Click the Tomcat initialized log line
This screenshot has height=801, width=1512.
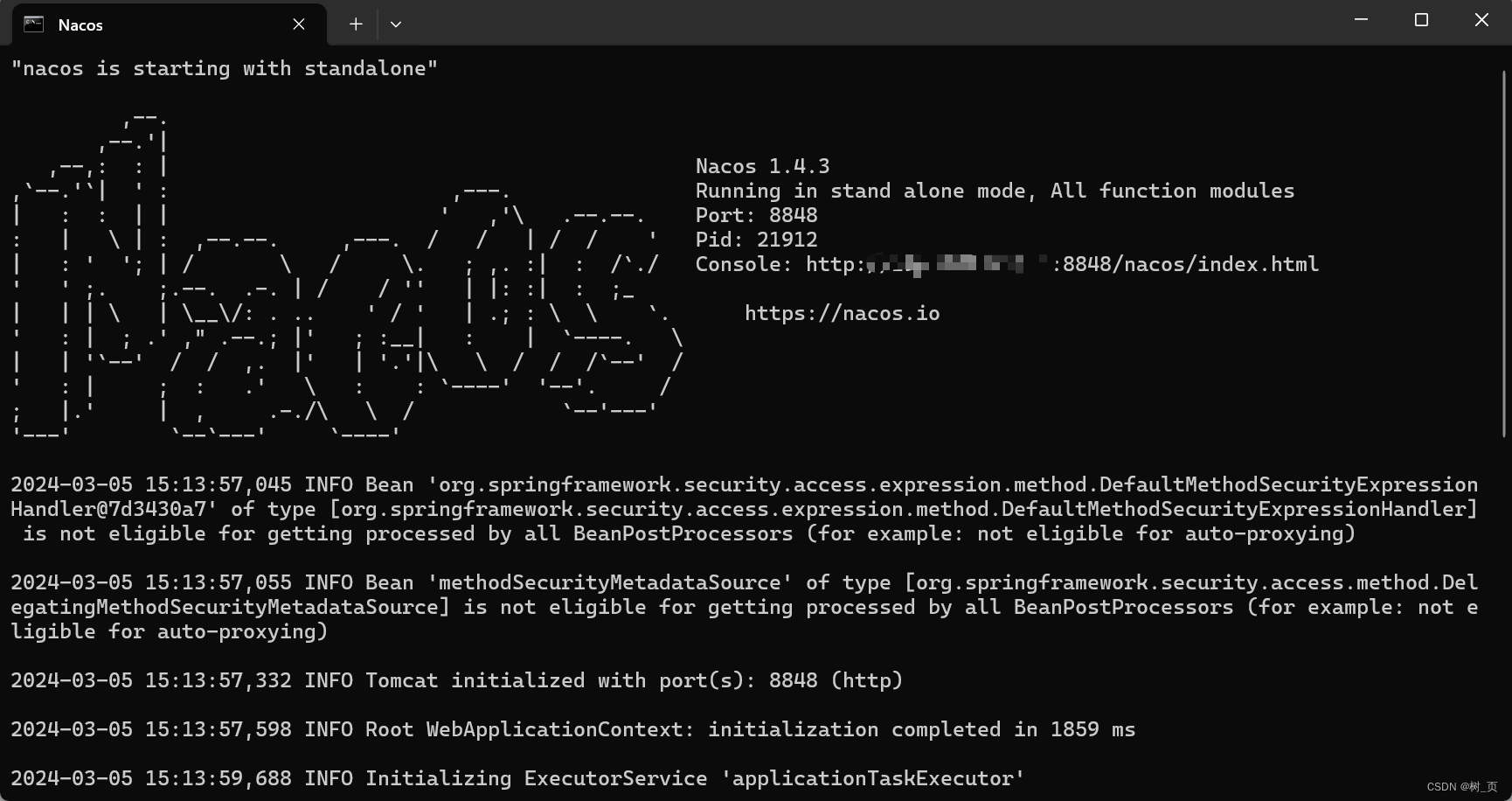tap(456, 680)
